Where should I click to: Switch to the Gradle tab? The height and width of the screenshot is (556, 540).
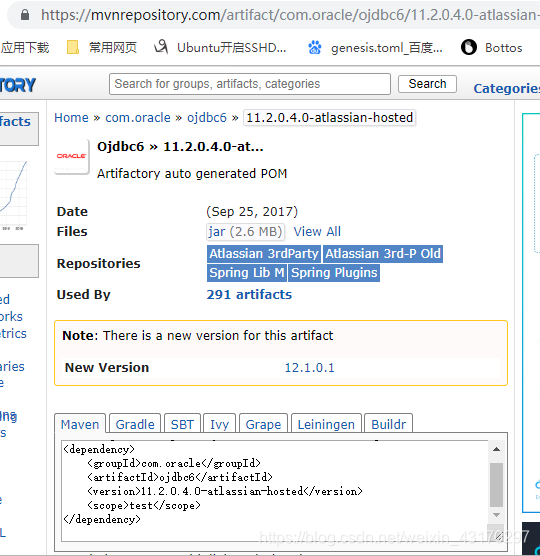135,424
